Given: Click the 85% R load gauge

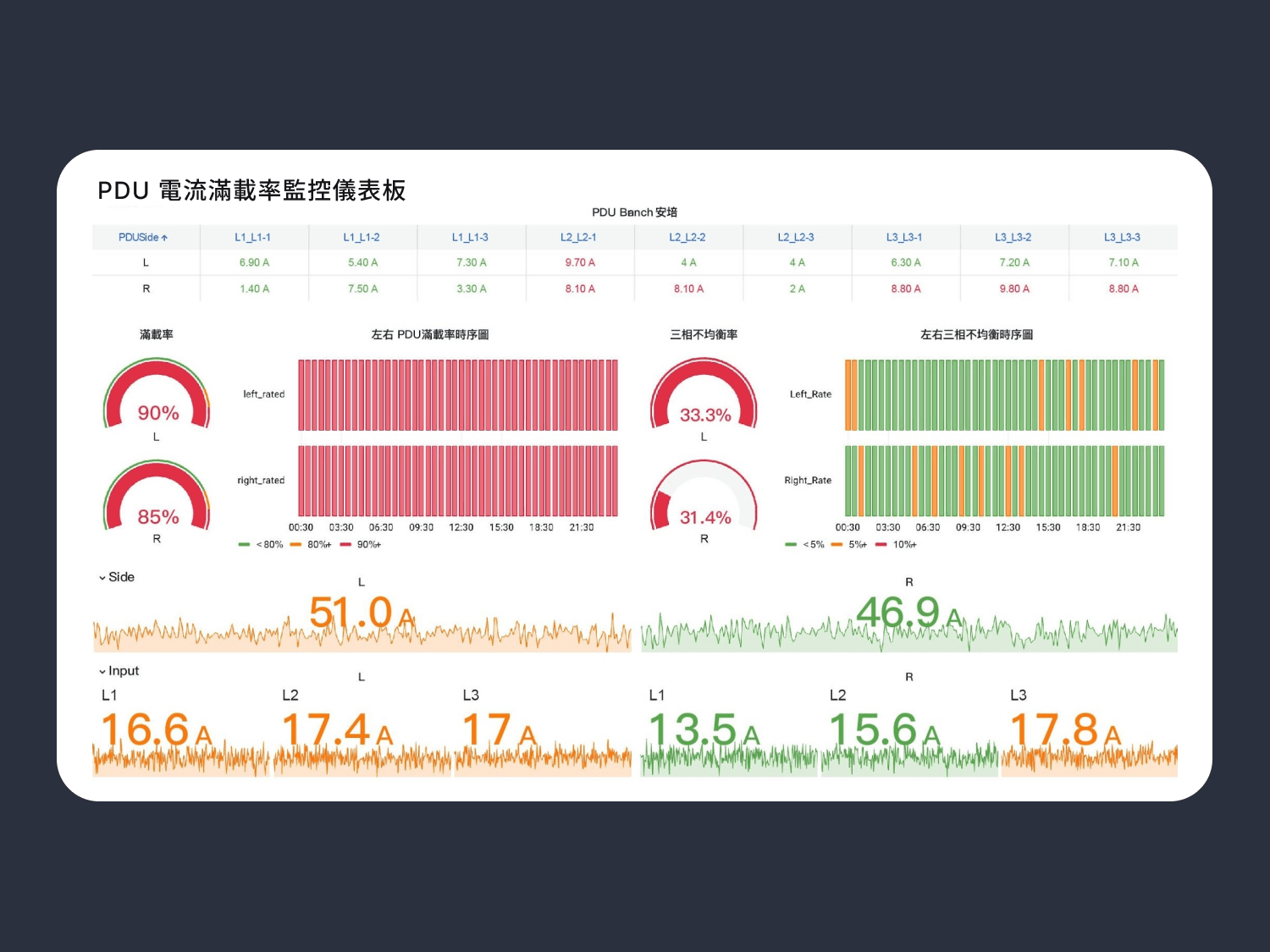Looking at the screenshot, I should [x=157, y=499].
